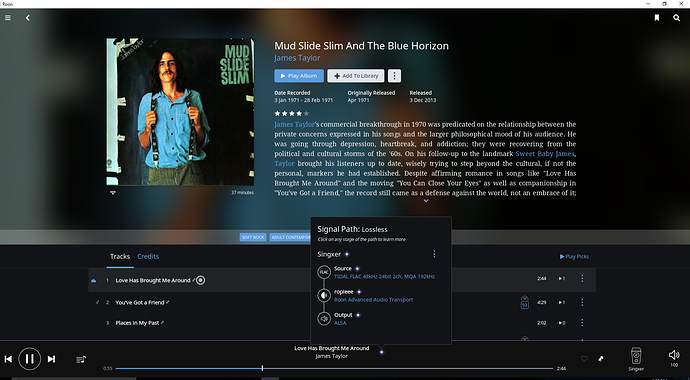Click the thumbs-up icon on track 1 row

pyautogui.click(x=93, y=281)
